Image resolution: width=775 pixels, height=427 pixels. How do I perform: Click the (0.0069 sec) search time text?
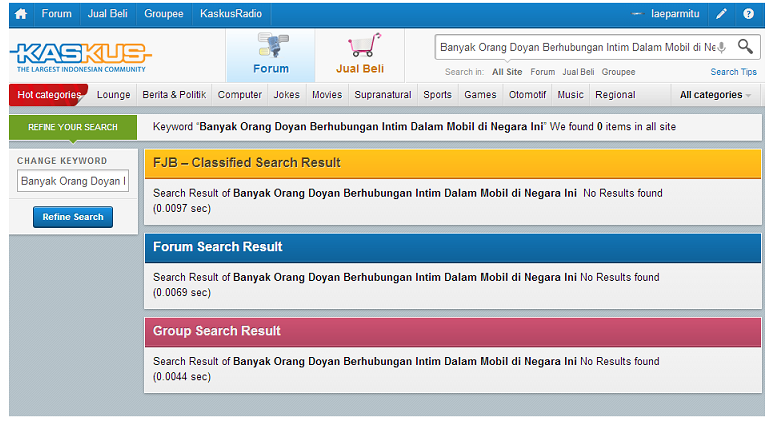[x=182, y=293]
